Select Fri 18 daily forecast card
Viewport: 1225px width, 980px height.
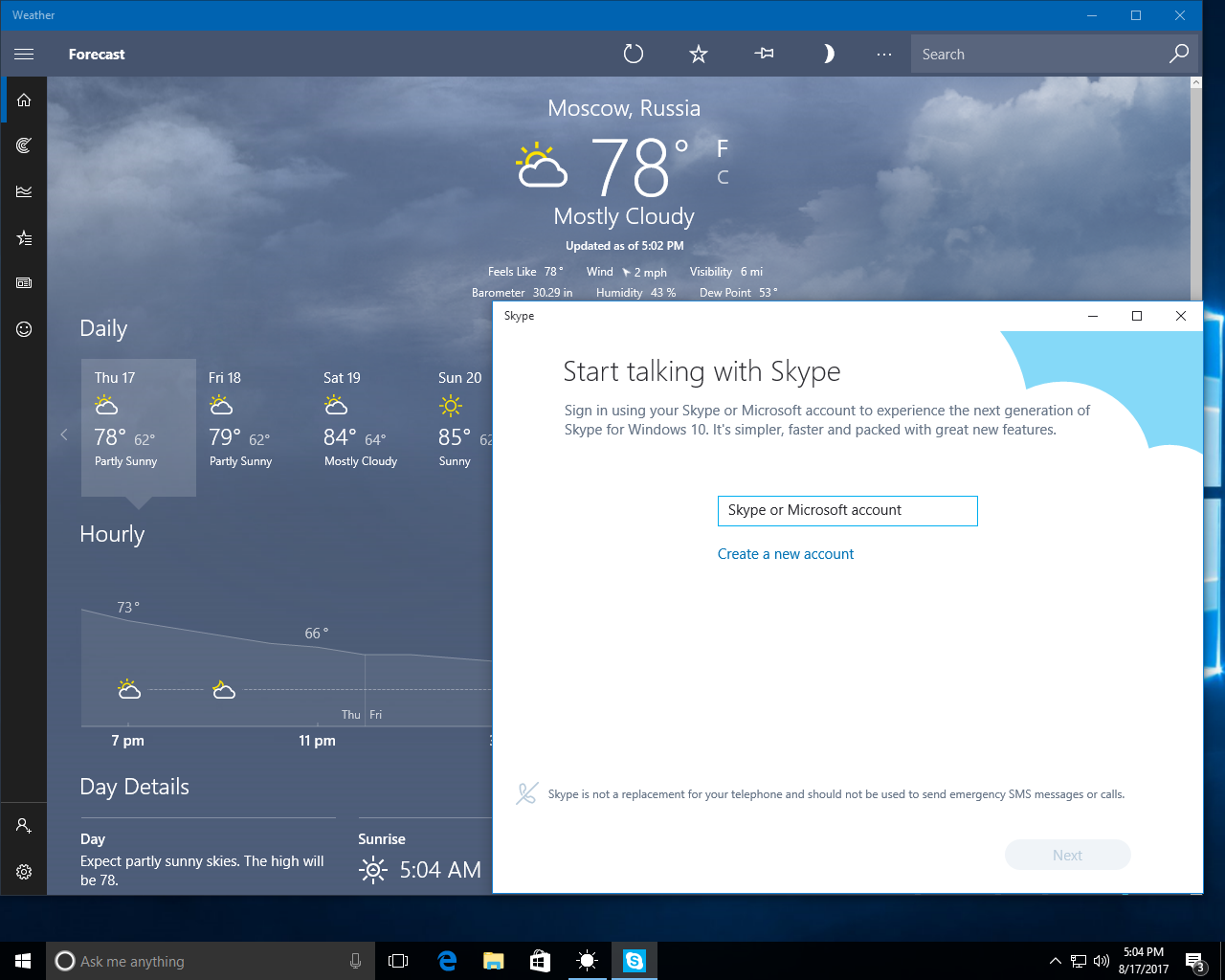click(254, 428)
